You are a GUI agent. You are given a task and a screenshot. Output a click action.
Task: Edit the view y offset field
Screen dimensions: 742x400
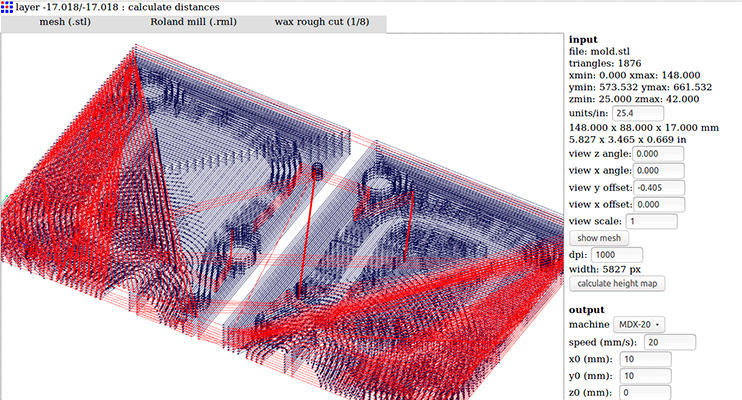659,187
